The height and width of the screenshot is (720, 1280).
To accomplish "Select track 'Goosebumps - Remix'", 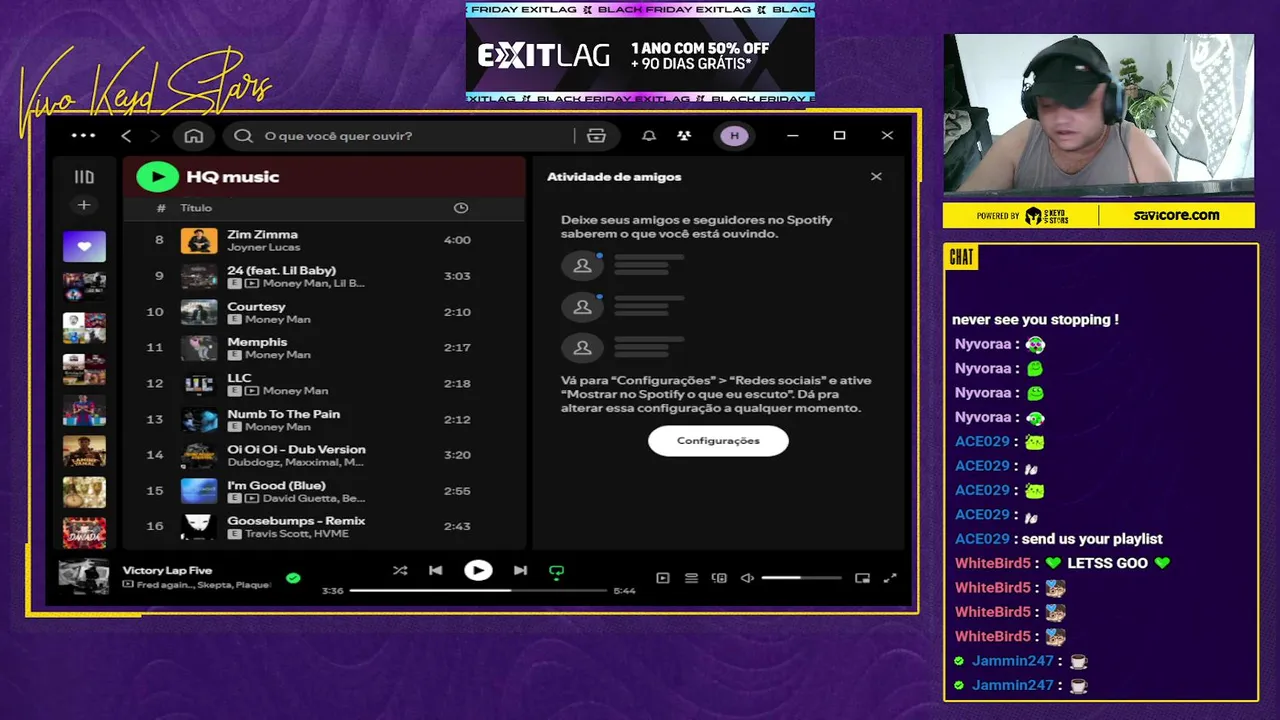I will click(325, 526).
